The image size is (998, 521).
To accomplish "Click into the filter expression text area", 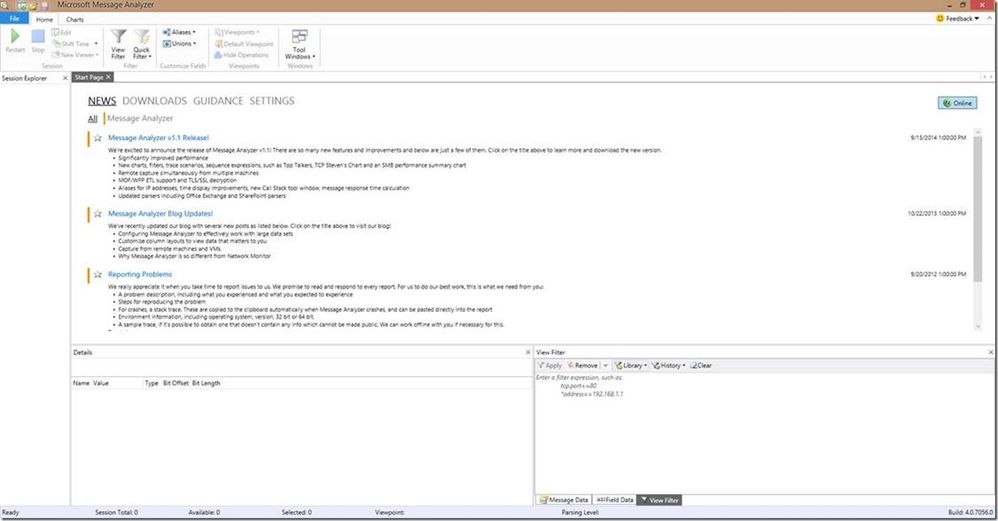I will pyautogui.click(x=764, y=433).
